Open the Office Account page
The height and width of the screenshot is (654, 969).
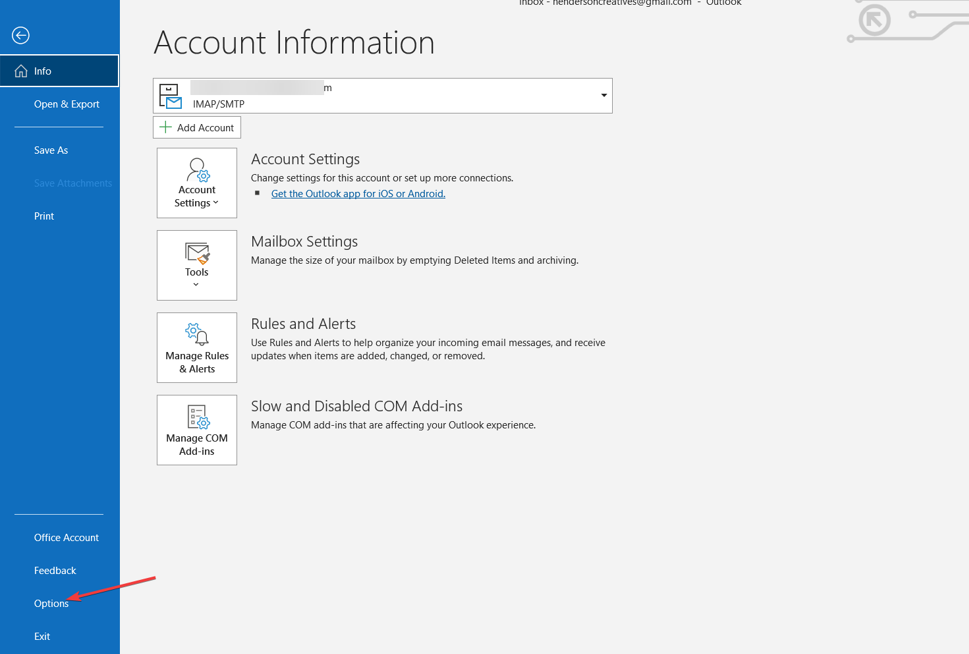coord(66,537)
